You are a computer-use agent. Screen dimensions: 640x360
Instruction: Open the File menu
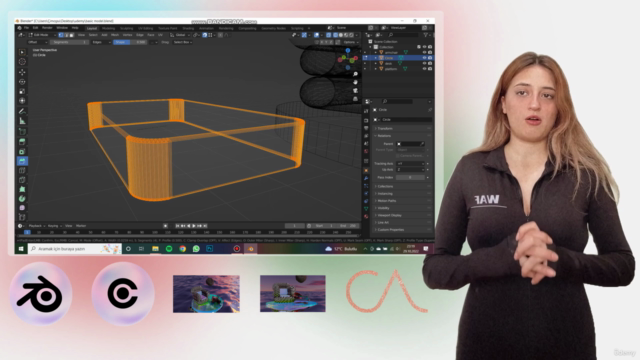pyautogui.click(x=26, y=28)
